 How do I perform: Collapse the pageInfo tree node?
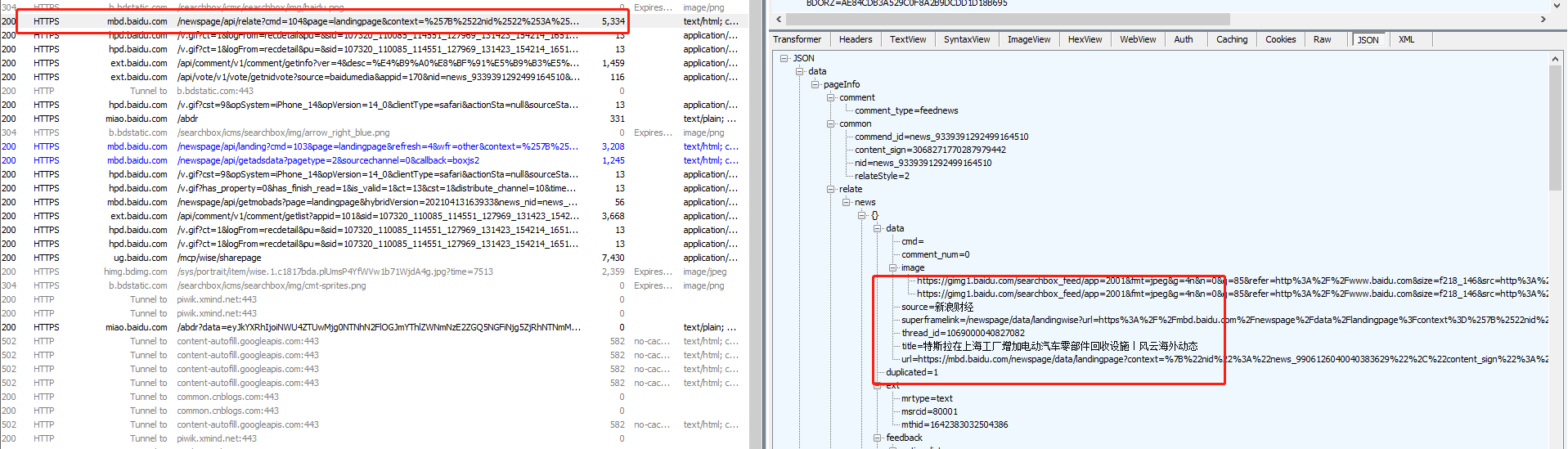[x=815, y=84]
